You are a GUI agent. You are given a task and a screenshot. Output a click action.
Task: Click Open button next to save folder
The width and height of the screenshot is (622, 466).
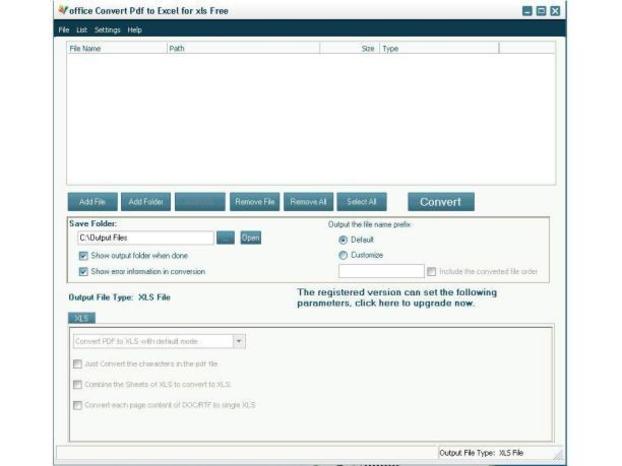251,238
